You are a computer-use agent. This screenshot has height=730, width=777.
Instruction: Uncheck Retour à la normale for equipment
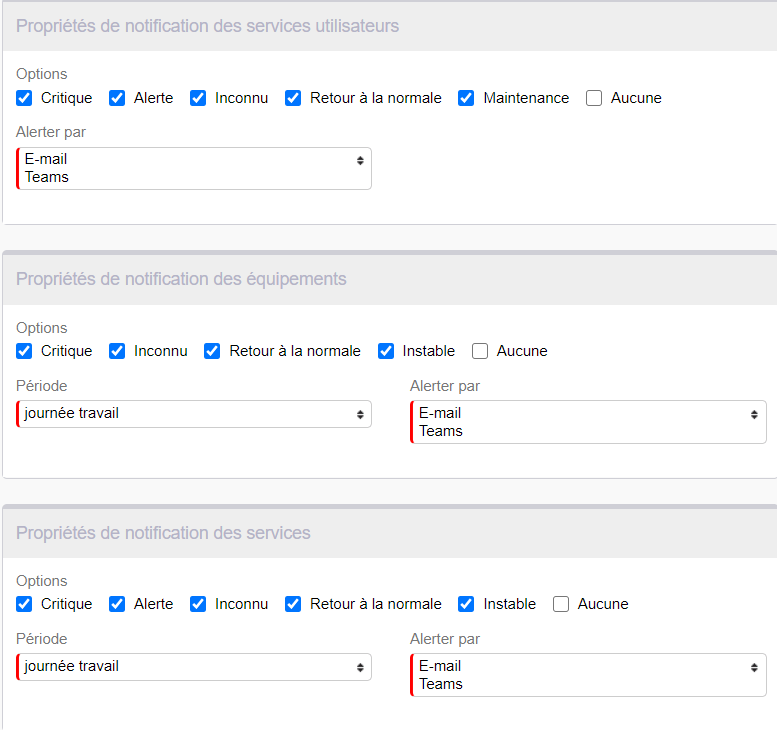coord(212,351)
